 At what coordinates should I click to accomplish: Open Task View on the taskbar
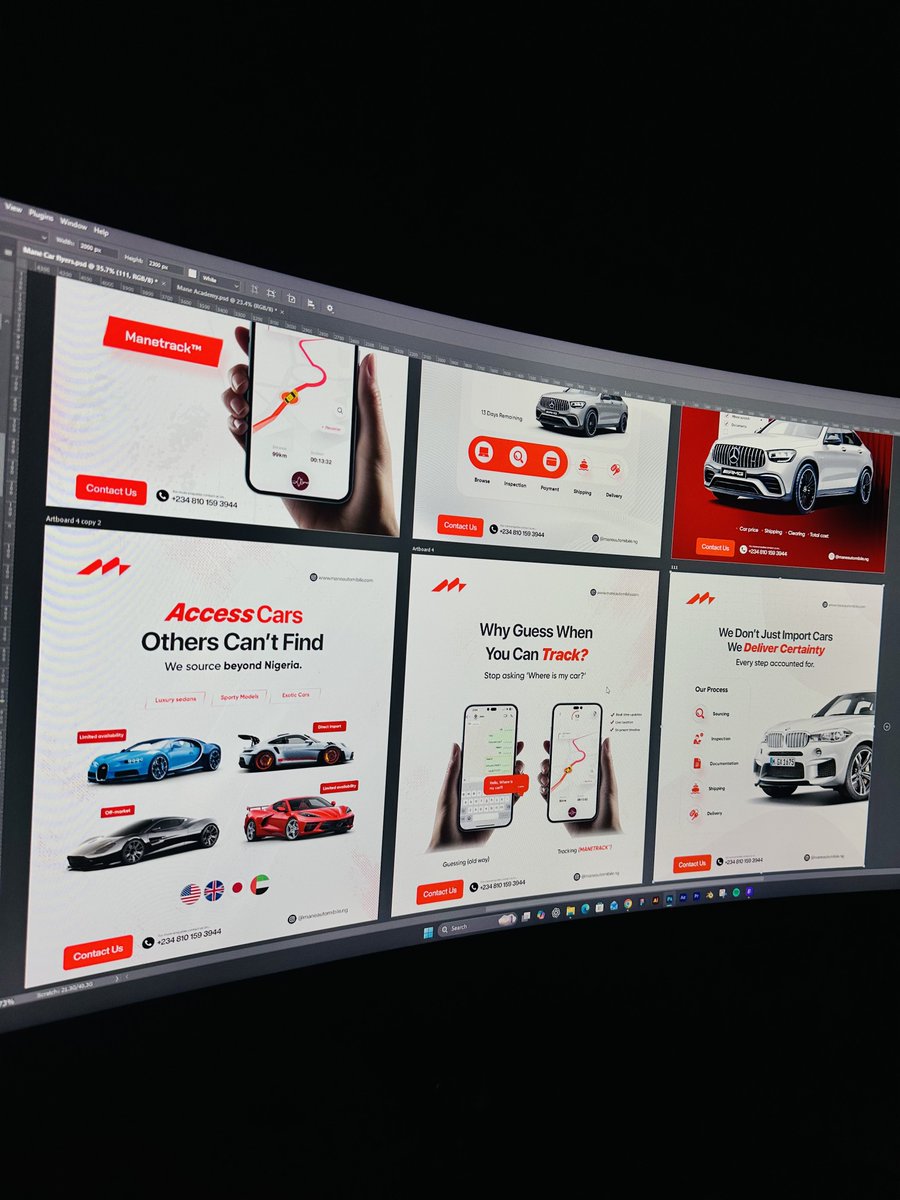(526, 916)
